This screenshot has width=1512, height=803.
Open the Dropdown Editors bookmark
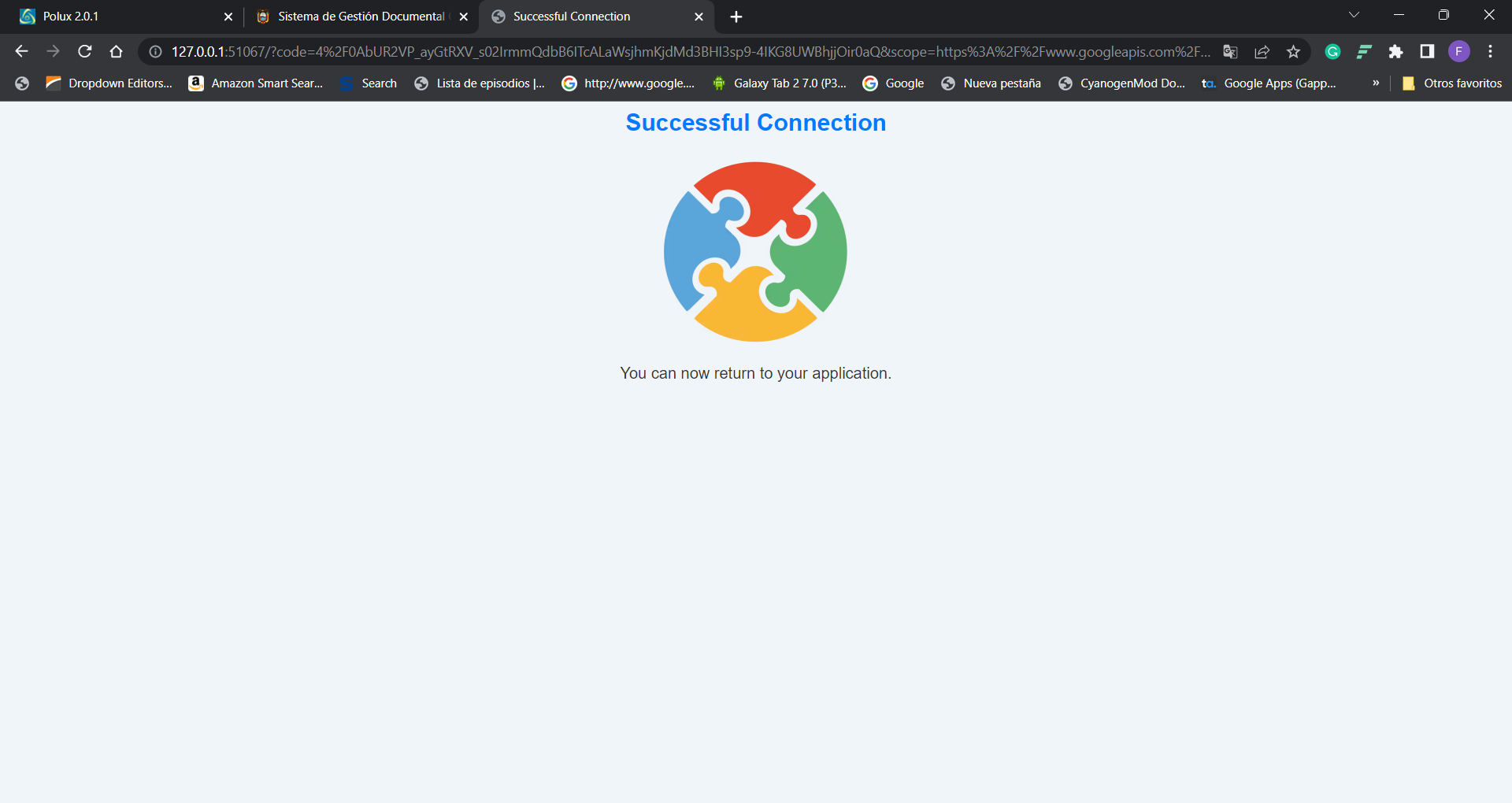click(109, 83)
